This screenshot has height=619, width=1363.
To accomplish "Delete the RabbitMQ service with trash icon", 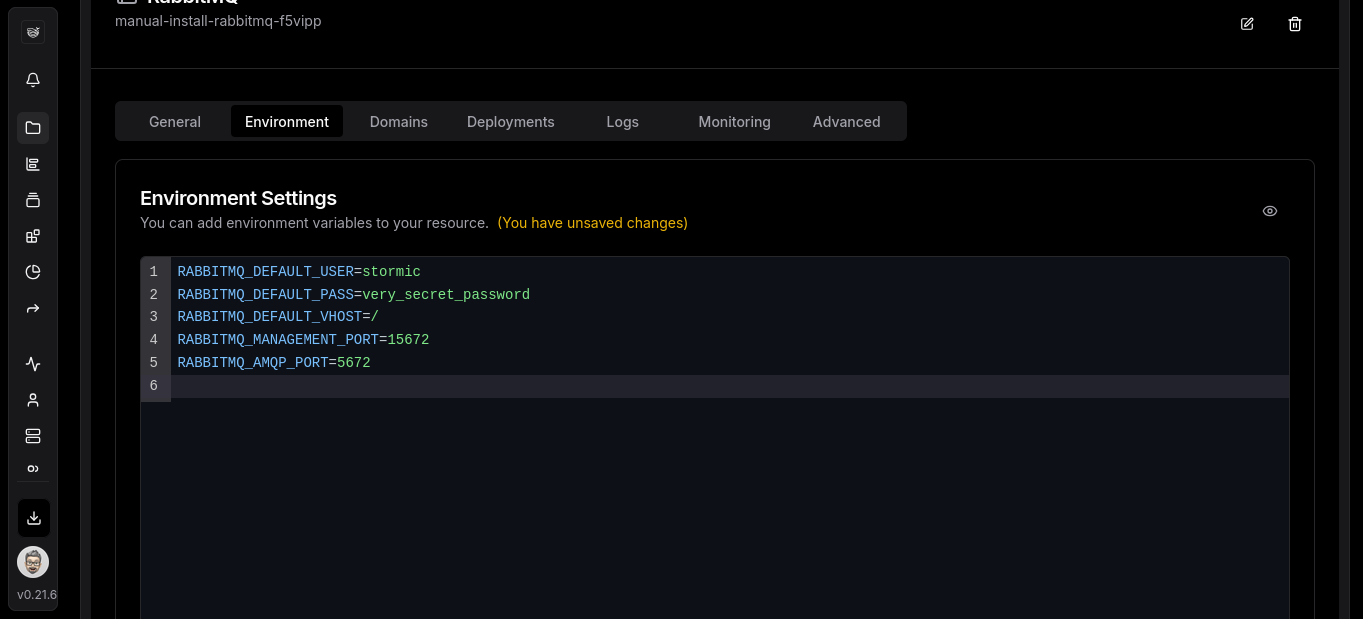I will (1295, 24).
